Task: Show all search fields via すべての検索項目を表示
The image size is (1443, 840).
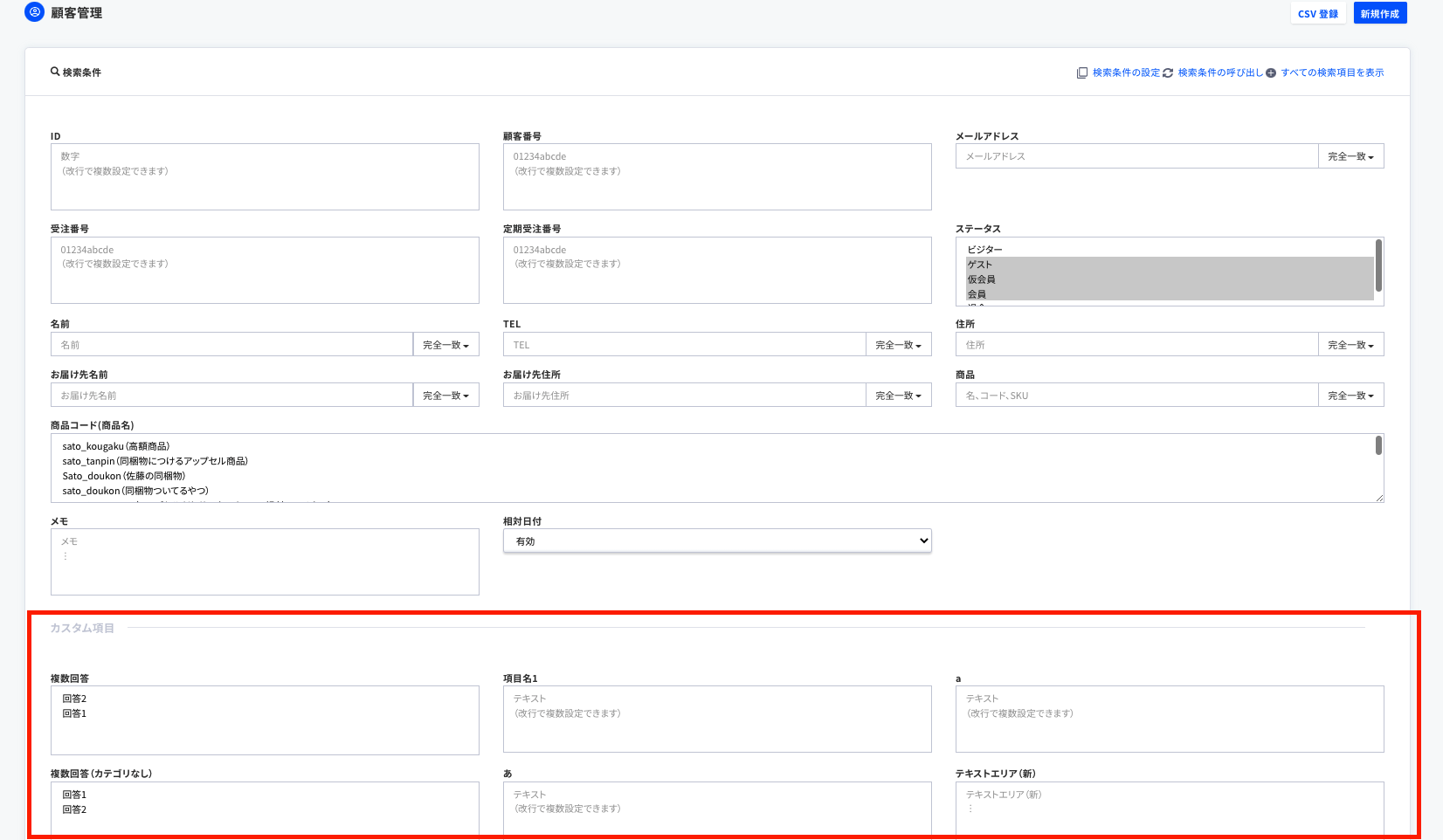Action: tap(1332, 72)
